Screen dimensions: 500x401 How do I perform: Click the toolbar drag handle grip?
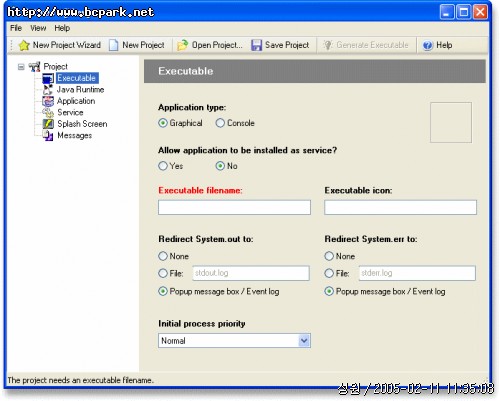point(12,45)
